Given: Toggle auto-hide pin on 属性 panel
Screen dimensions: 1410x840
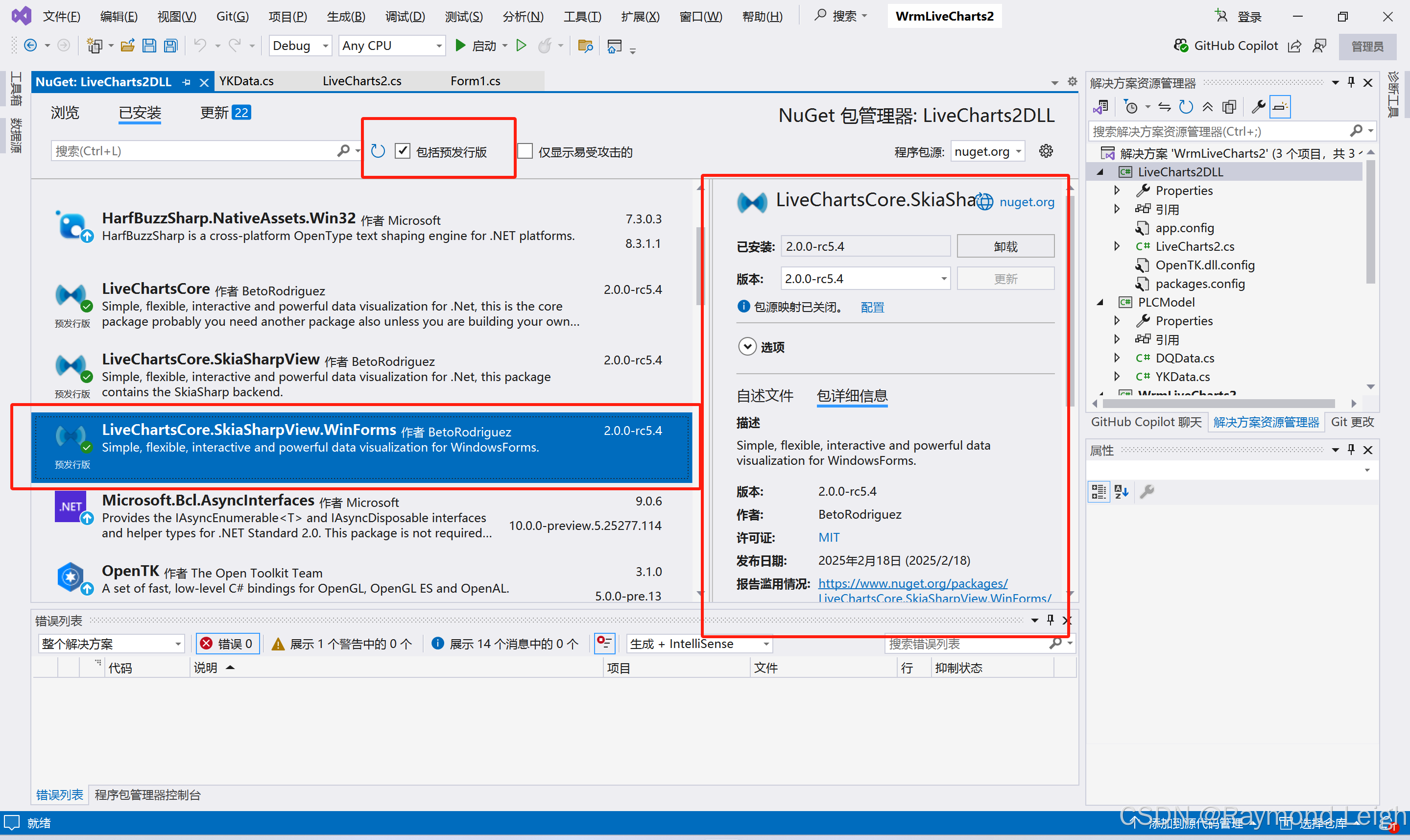Looking at the screenshot, I should 1351,450.
